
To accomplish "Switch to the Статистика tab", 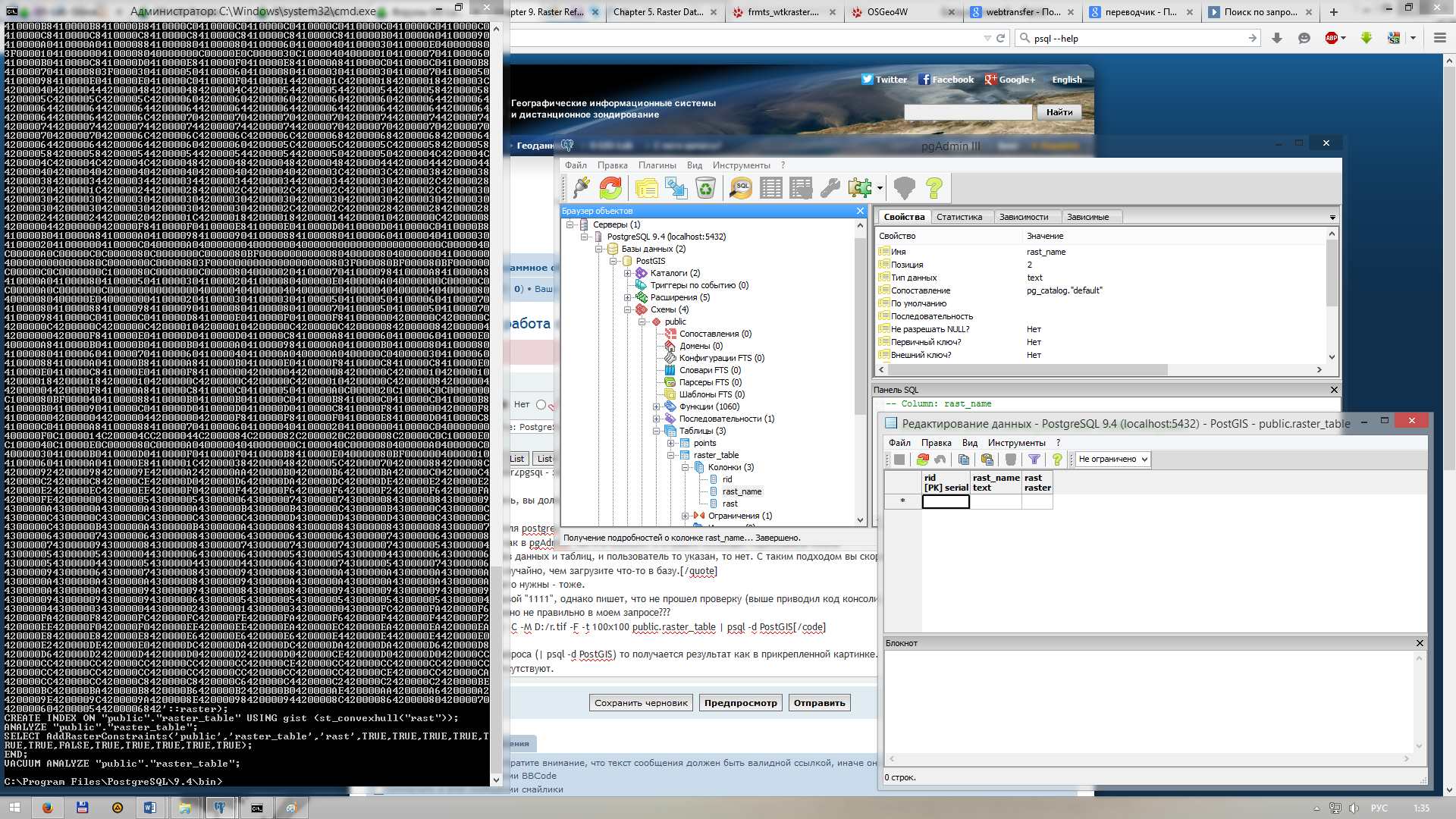I will coord(959,217).
